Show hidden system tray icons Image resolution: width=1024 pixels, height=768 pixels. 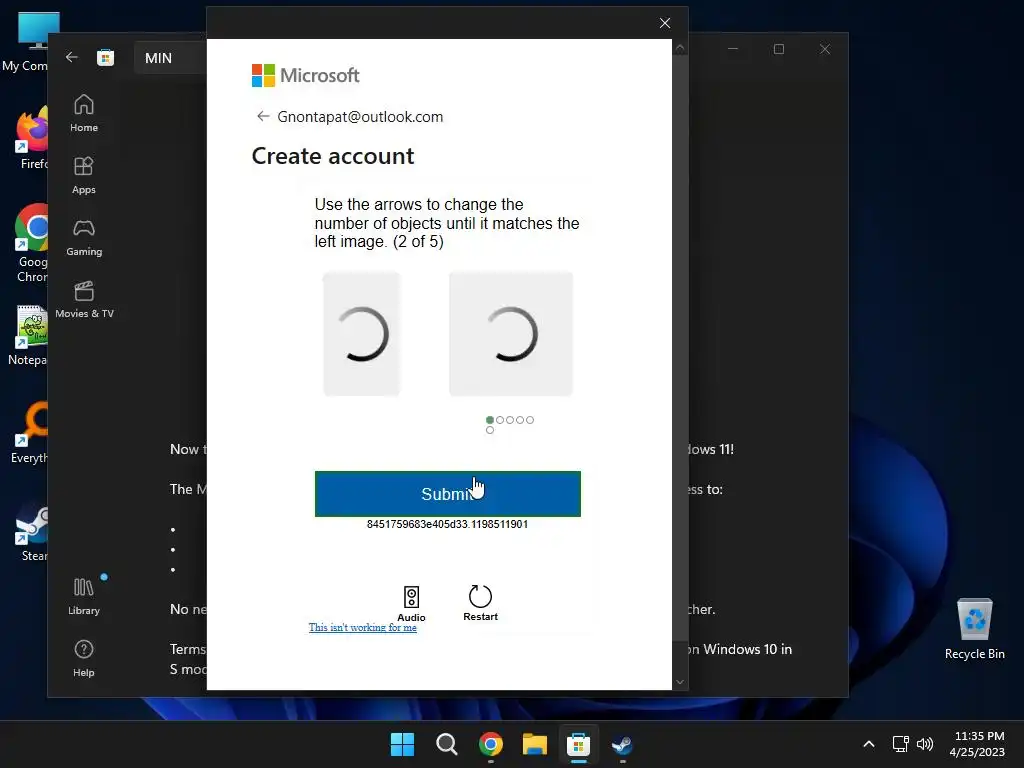pos(869,744)
